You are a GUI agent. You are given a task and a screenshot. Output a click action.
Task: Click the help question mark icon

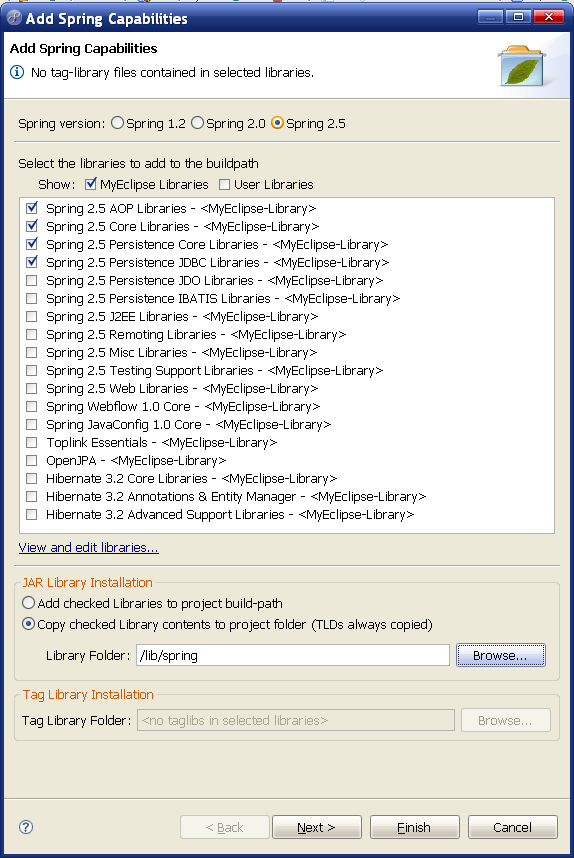26,827
